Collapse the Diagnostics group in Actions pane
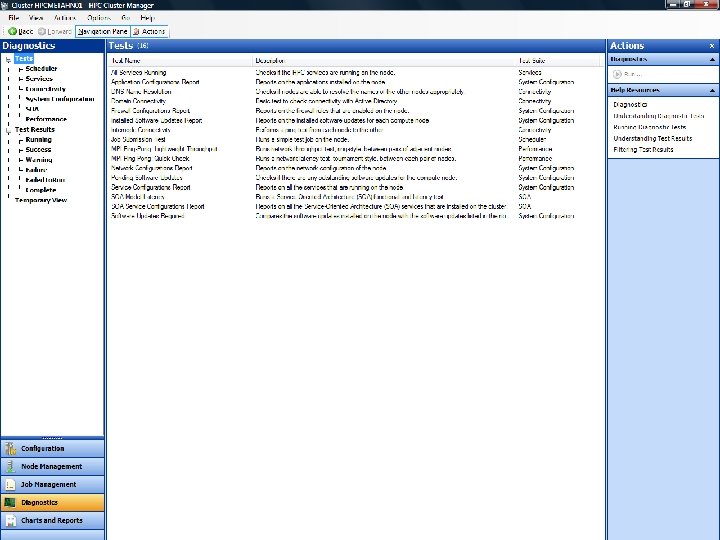 click(x=712, y=59)
